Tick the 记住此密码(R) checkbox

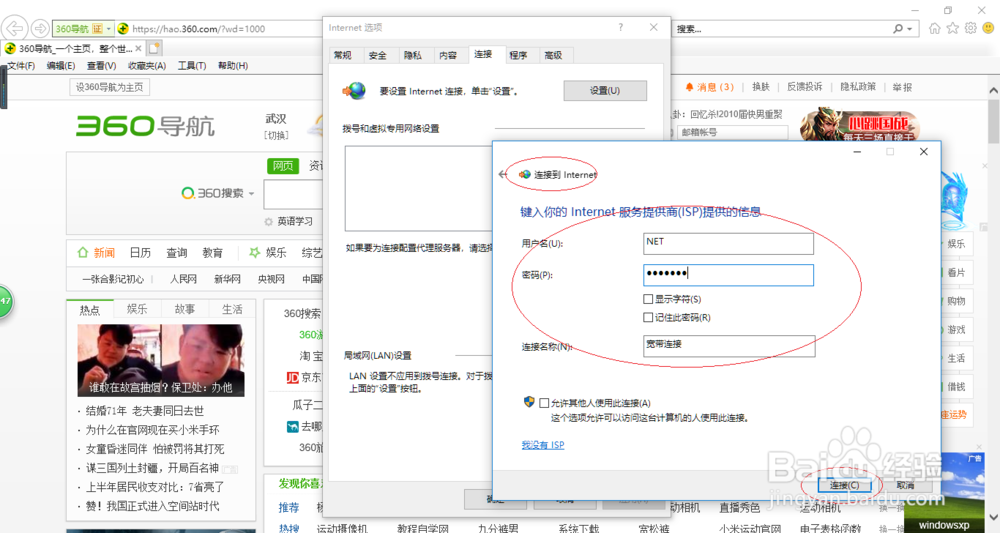648,318
